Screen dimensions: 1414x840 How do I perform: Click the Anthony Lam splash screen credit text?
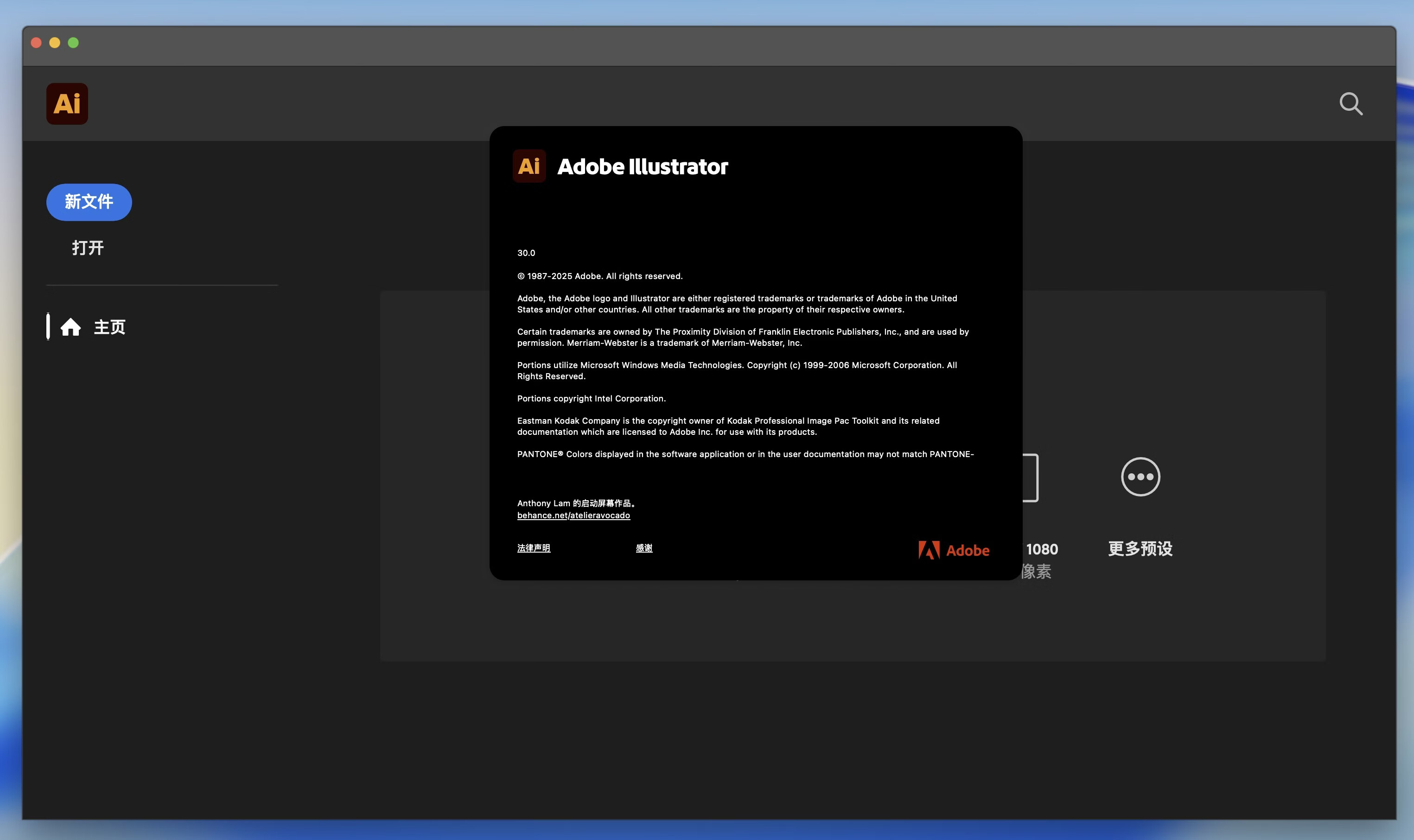(576, 503)
